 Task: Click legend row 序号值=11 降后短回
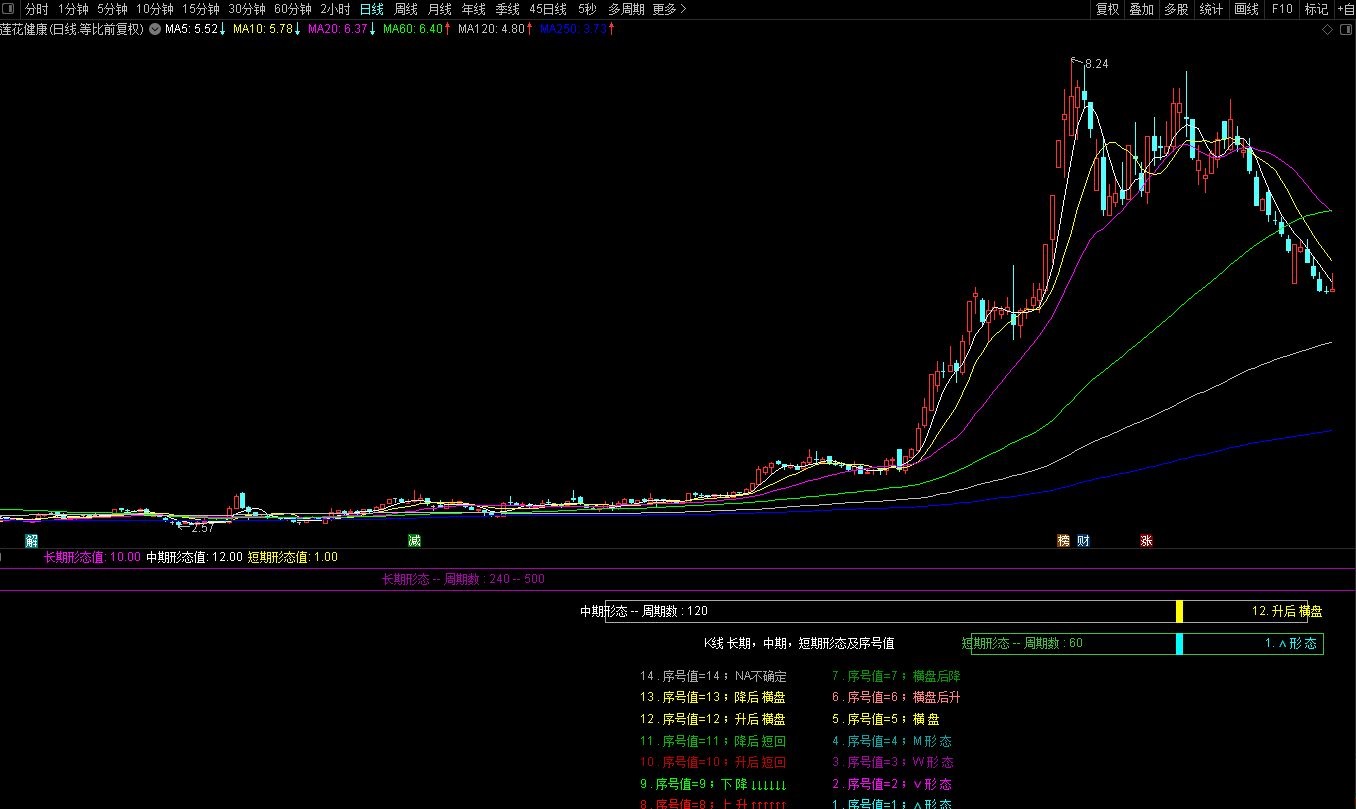713,741
